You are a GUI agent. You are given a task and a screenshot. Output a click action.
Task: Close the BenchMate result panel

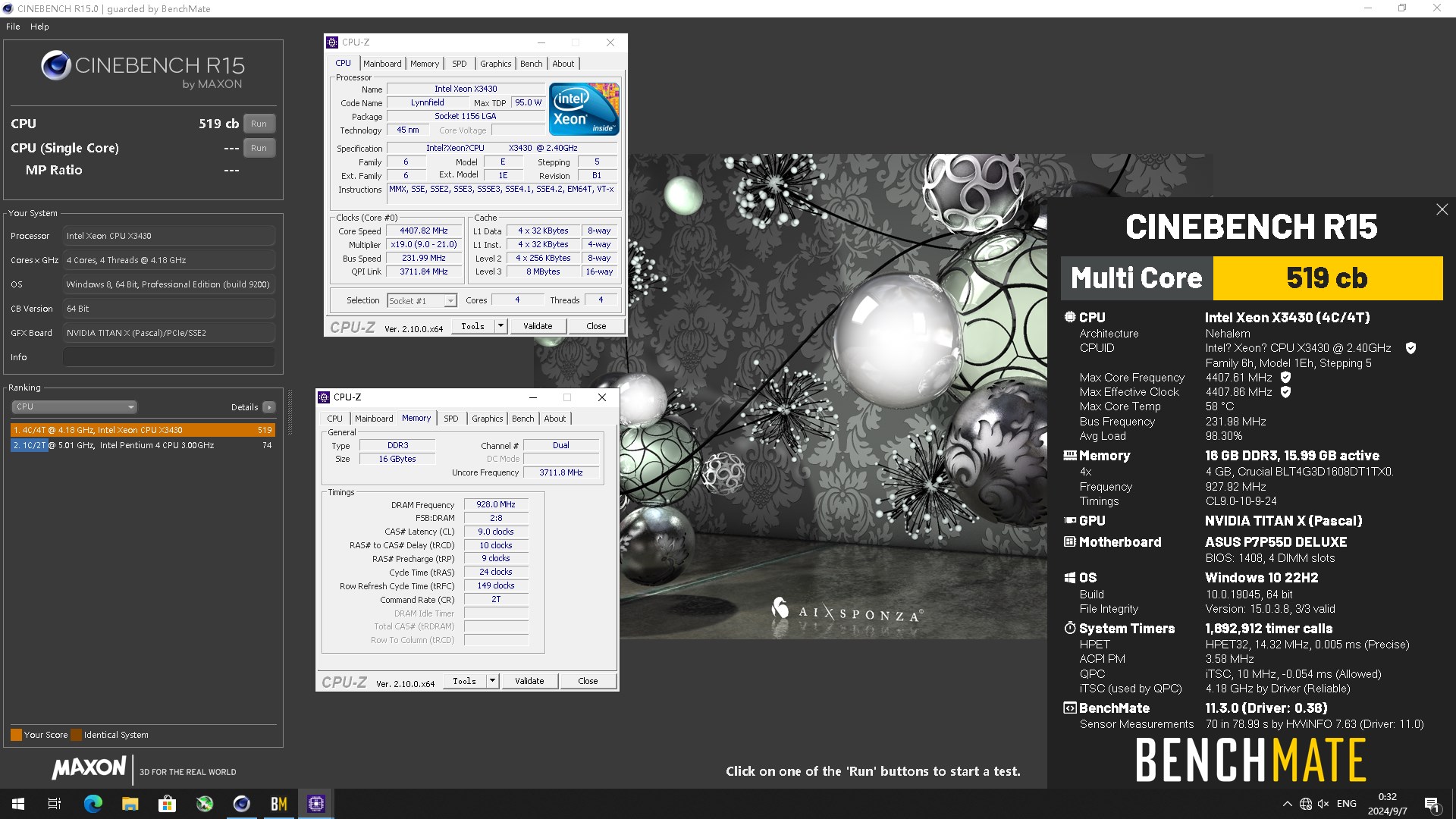click(1442, 209)
